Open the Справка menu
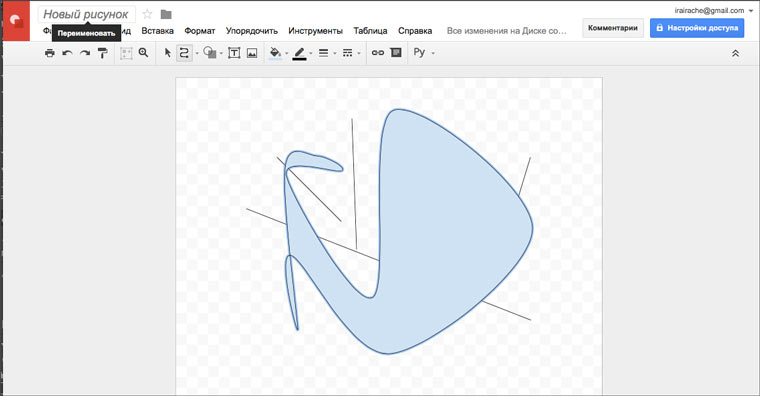The image size is (760, 396). tap(415, 31)
